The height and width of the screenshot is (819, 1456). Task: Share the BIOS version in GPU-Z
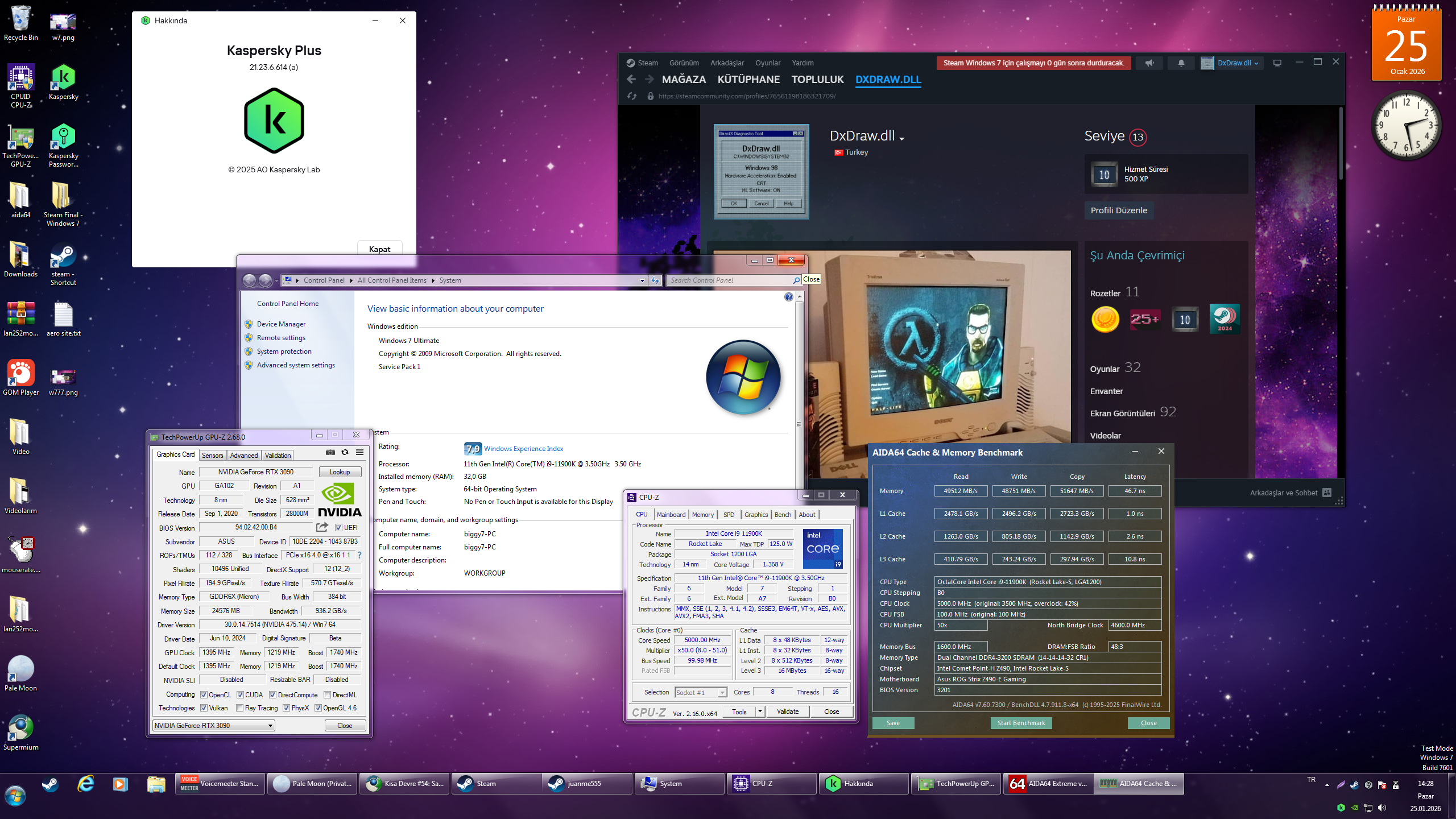click(322, 527)
